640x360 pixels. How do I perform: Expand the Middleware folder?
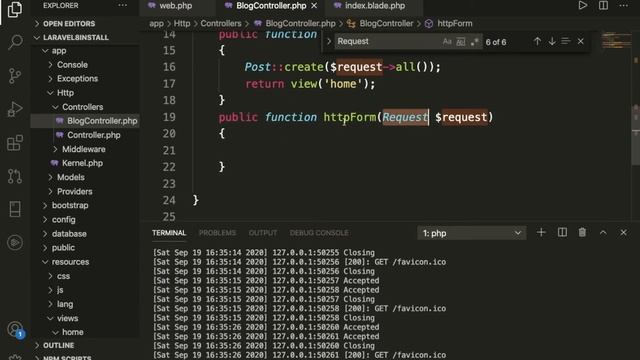84,149
